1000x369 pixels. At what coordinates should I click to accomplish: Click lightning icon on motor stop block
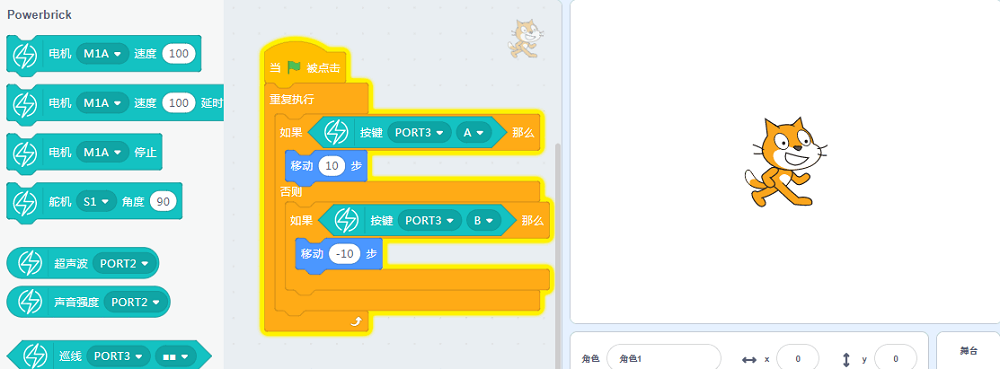click(x=25, y=153)
